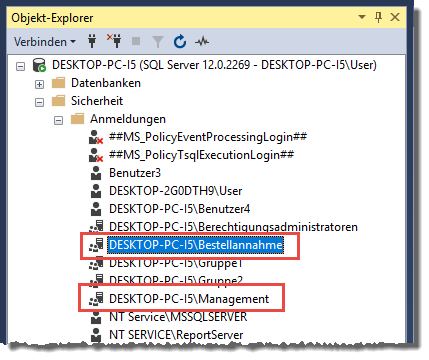Click the user icon beside DESKTOP-2G0DTH9\User
429x360 pixels.
pyautogui.click(x=96, y=191)
